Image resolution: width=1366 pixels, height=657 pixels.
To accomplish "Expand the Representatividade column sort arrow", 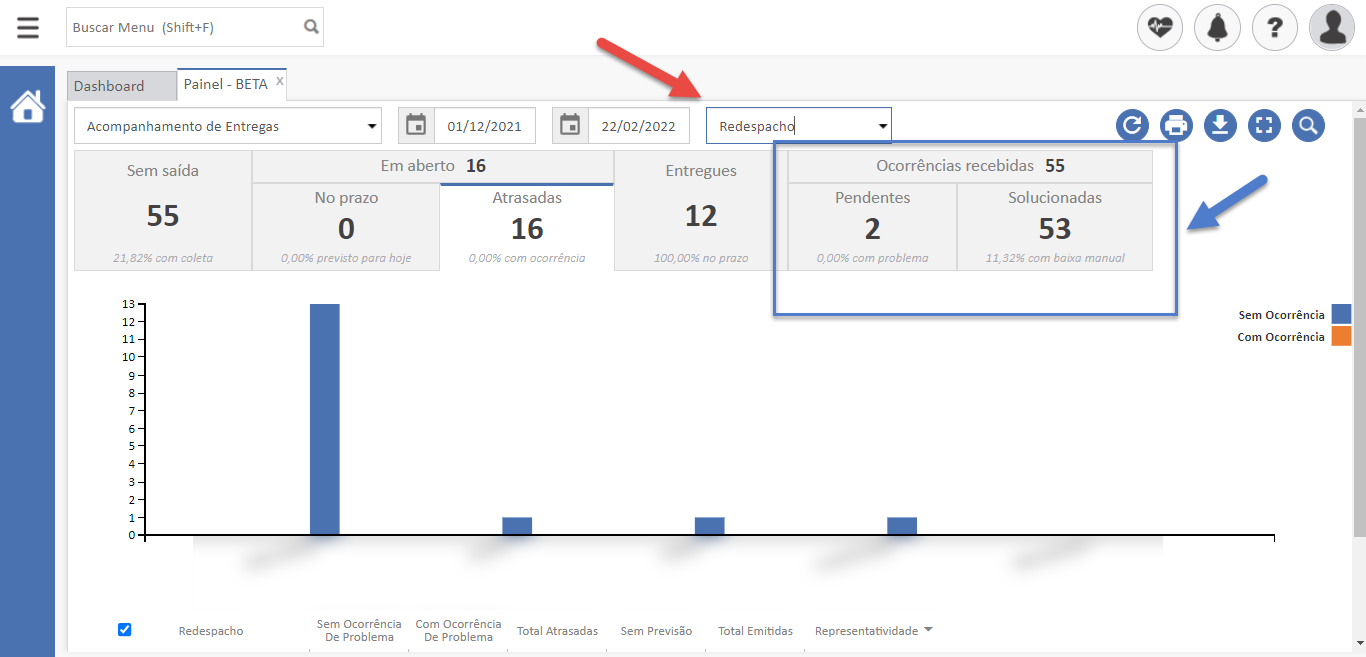I will click(928, 630).
